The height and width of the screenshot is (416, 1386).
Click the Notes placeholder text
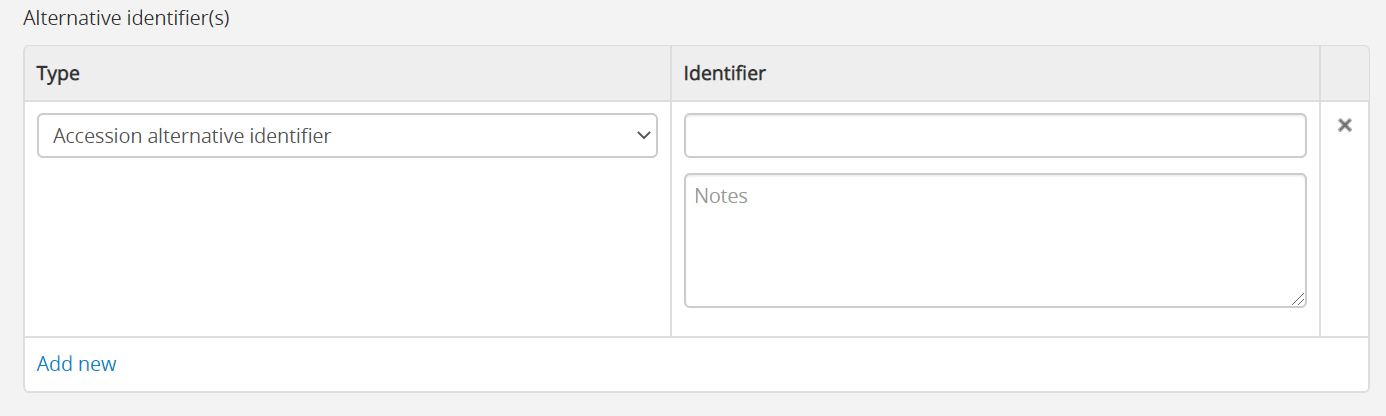[x=721, y=196]
